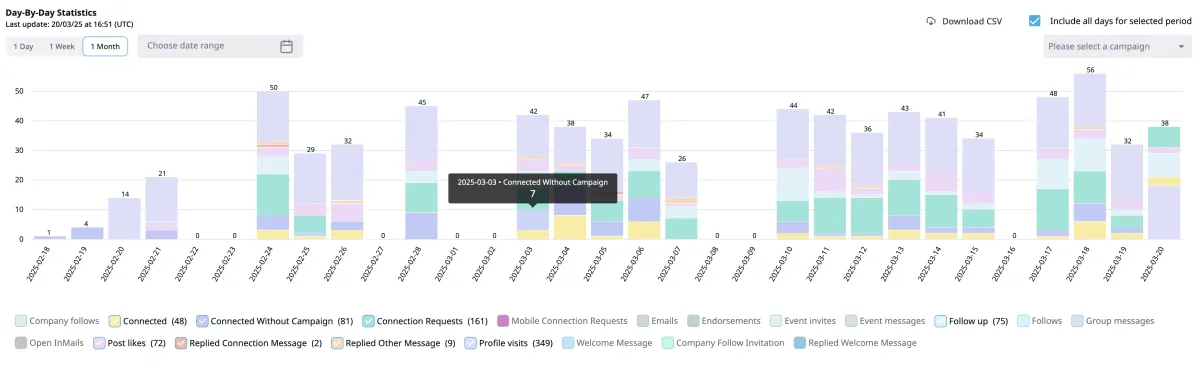Toggle Replied Other Message legend checkbox
1200x374 pixels.
[x=338, y=343]
